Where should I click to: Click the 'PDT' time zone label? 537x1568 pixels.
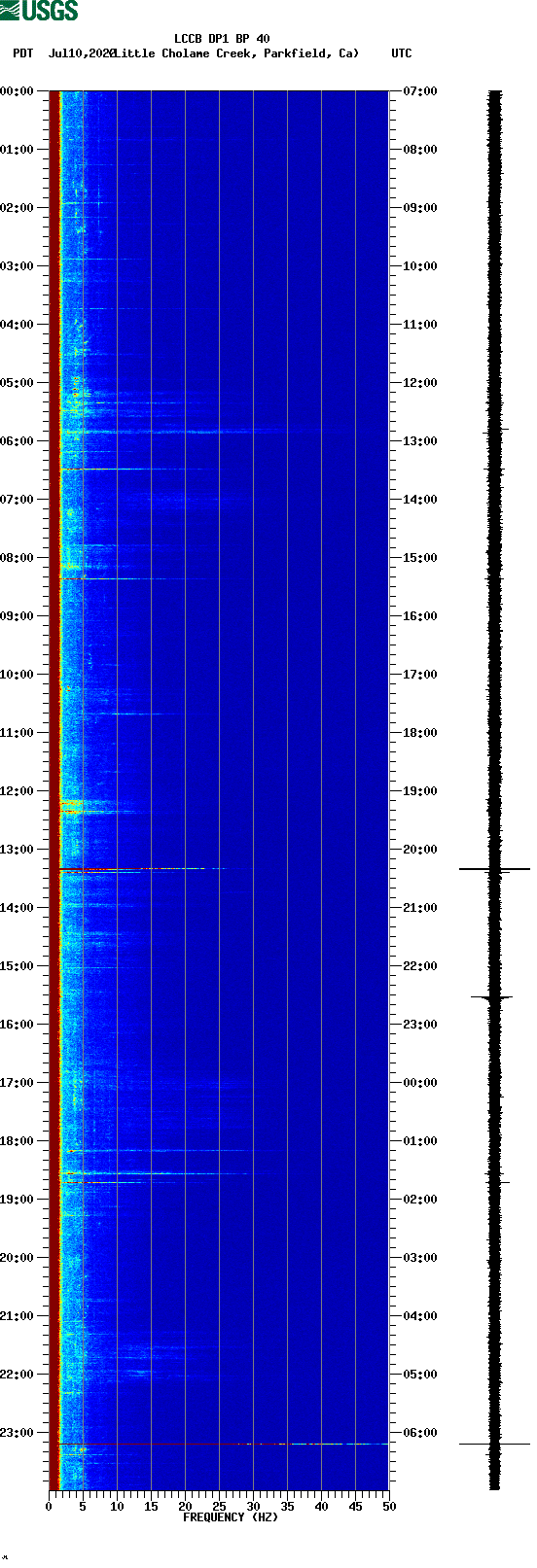tap(22, 53)
